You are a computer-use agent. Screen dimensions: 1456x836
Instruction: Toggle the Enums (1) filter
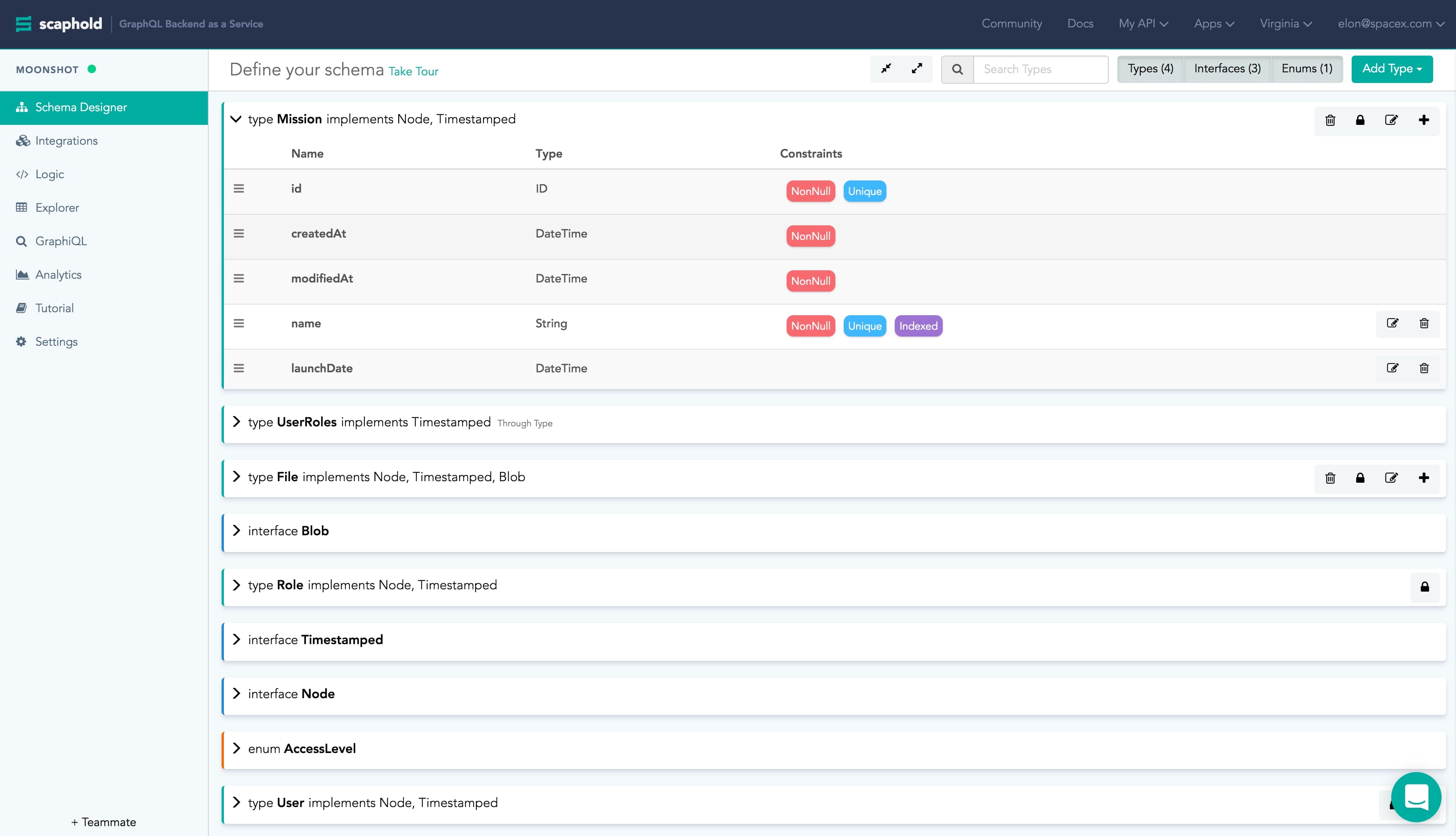coord(1306,69)
